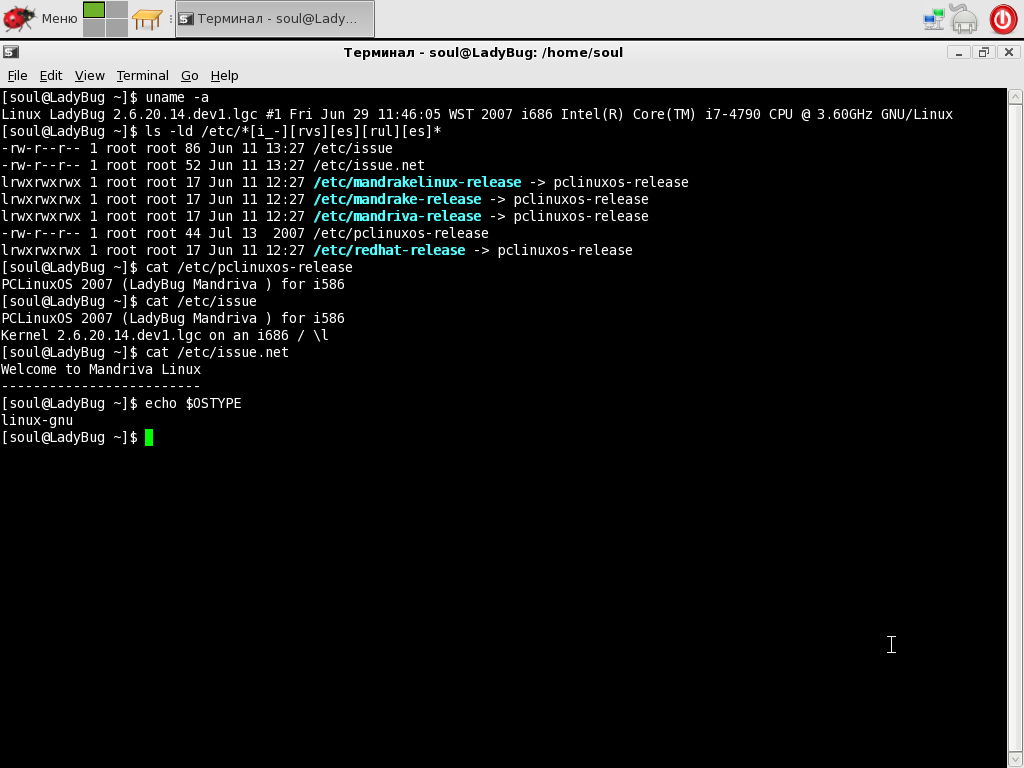Click the scrollbar up arrow
This screenshot has width=1024, height=768.
click(1016, 97)
